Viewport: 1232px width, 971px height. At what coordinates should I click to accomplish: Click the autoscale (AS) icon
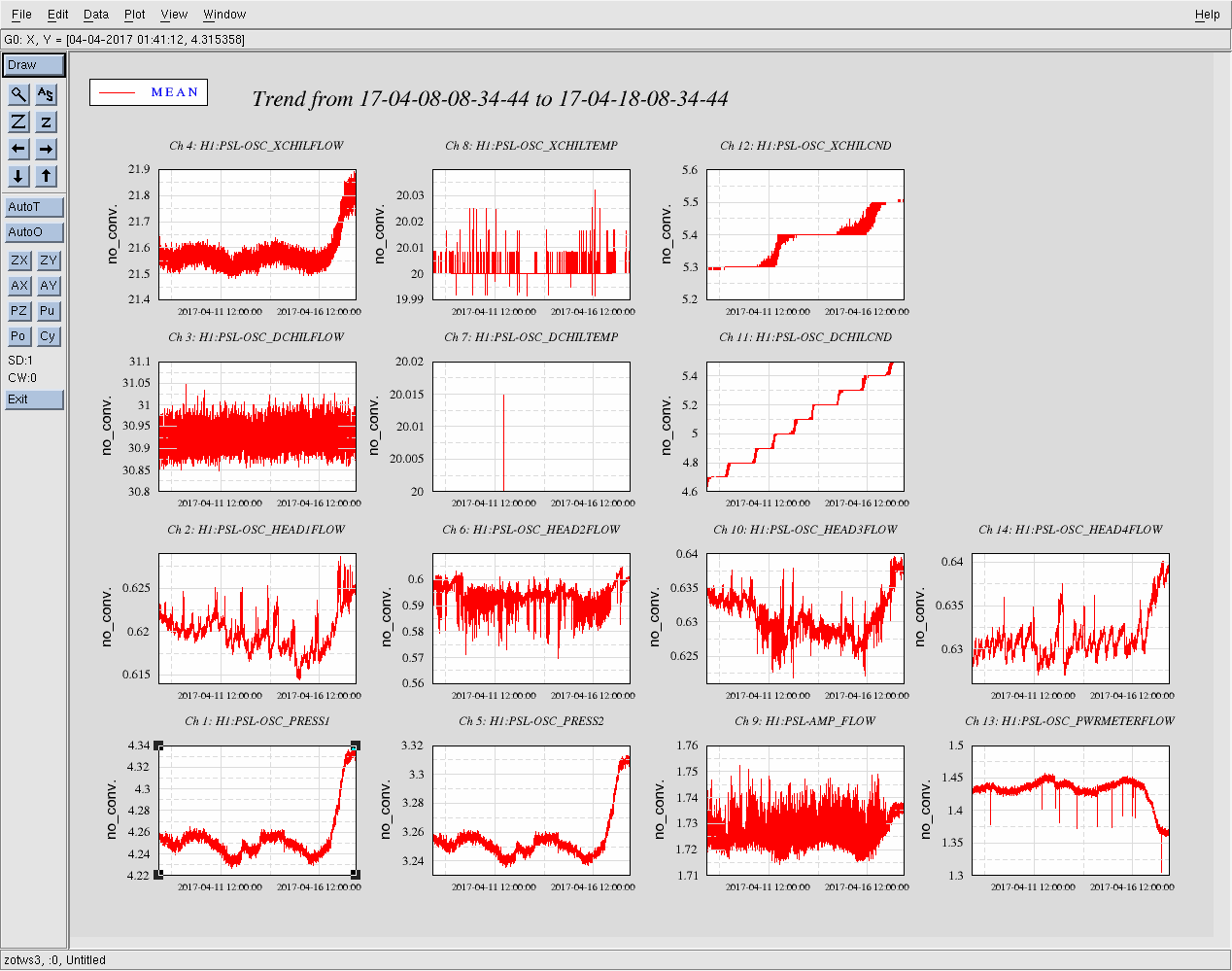(46, 94)
